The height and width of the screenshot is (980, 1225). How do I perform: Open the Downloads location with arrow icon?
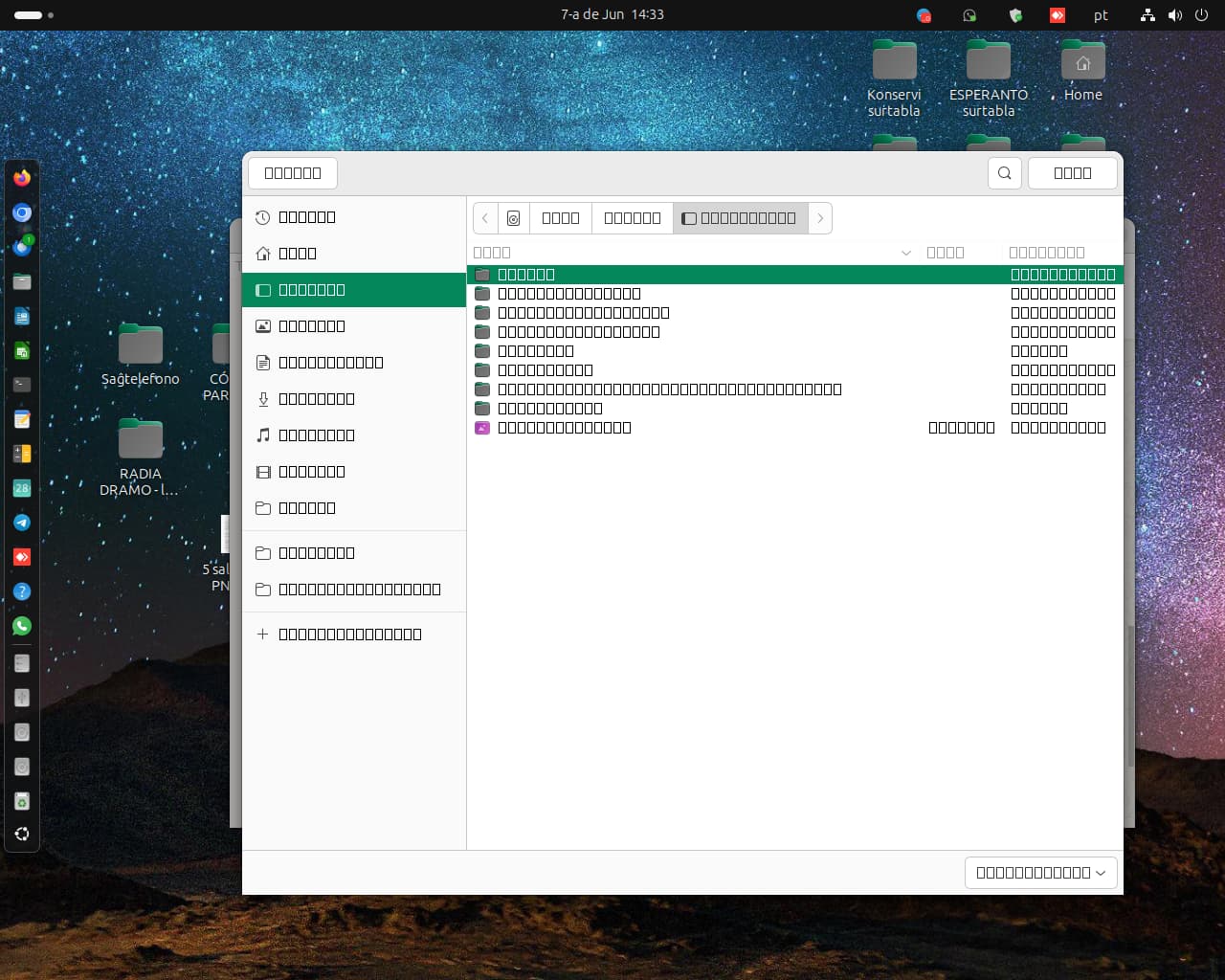coord(316,399)
